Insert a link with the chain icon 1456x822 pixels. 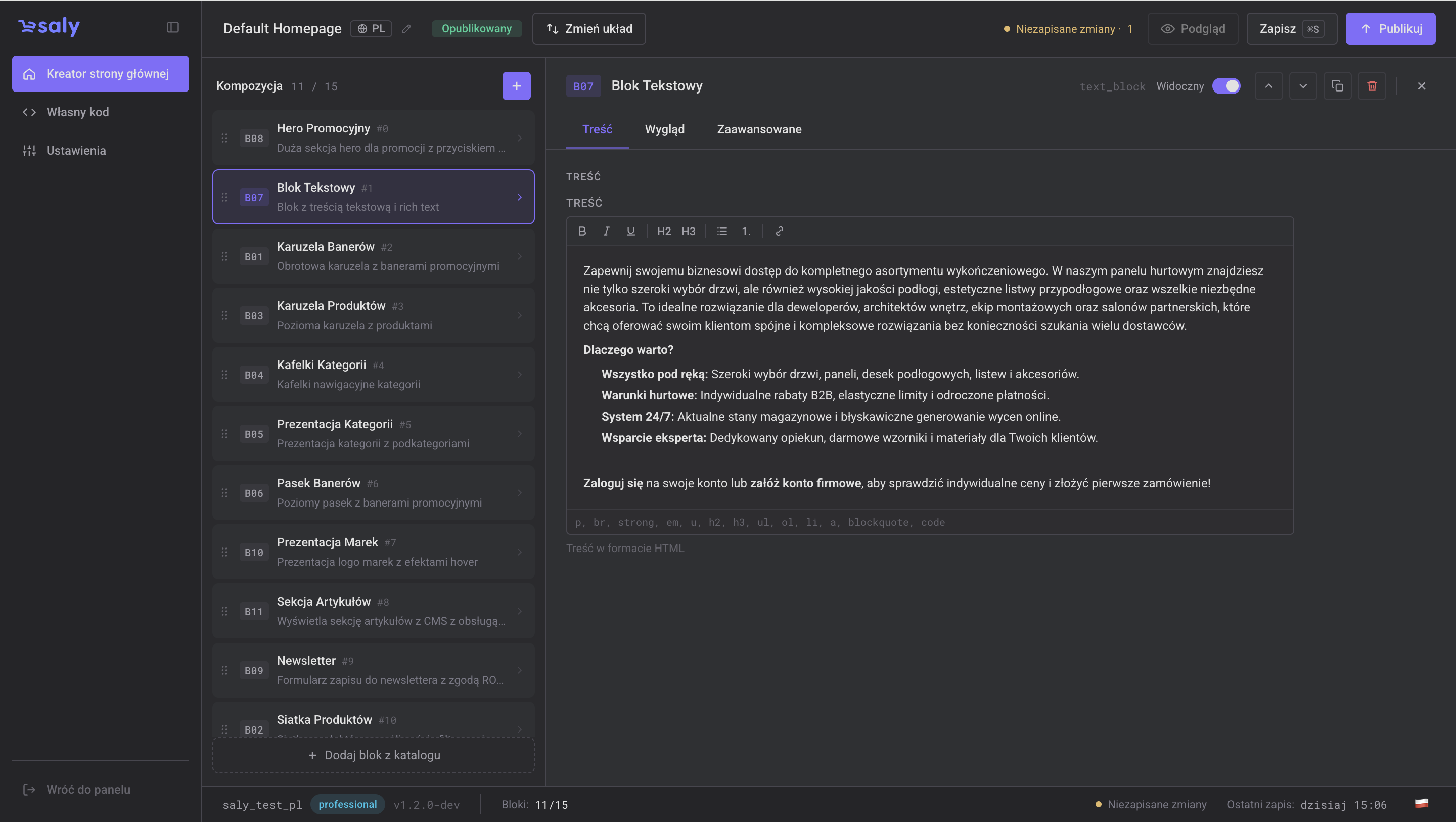coord(780,231)
